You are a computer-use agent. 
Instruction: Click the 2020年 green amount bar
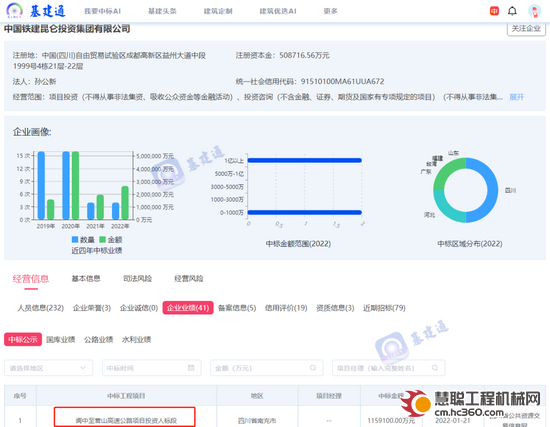75,186
